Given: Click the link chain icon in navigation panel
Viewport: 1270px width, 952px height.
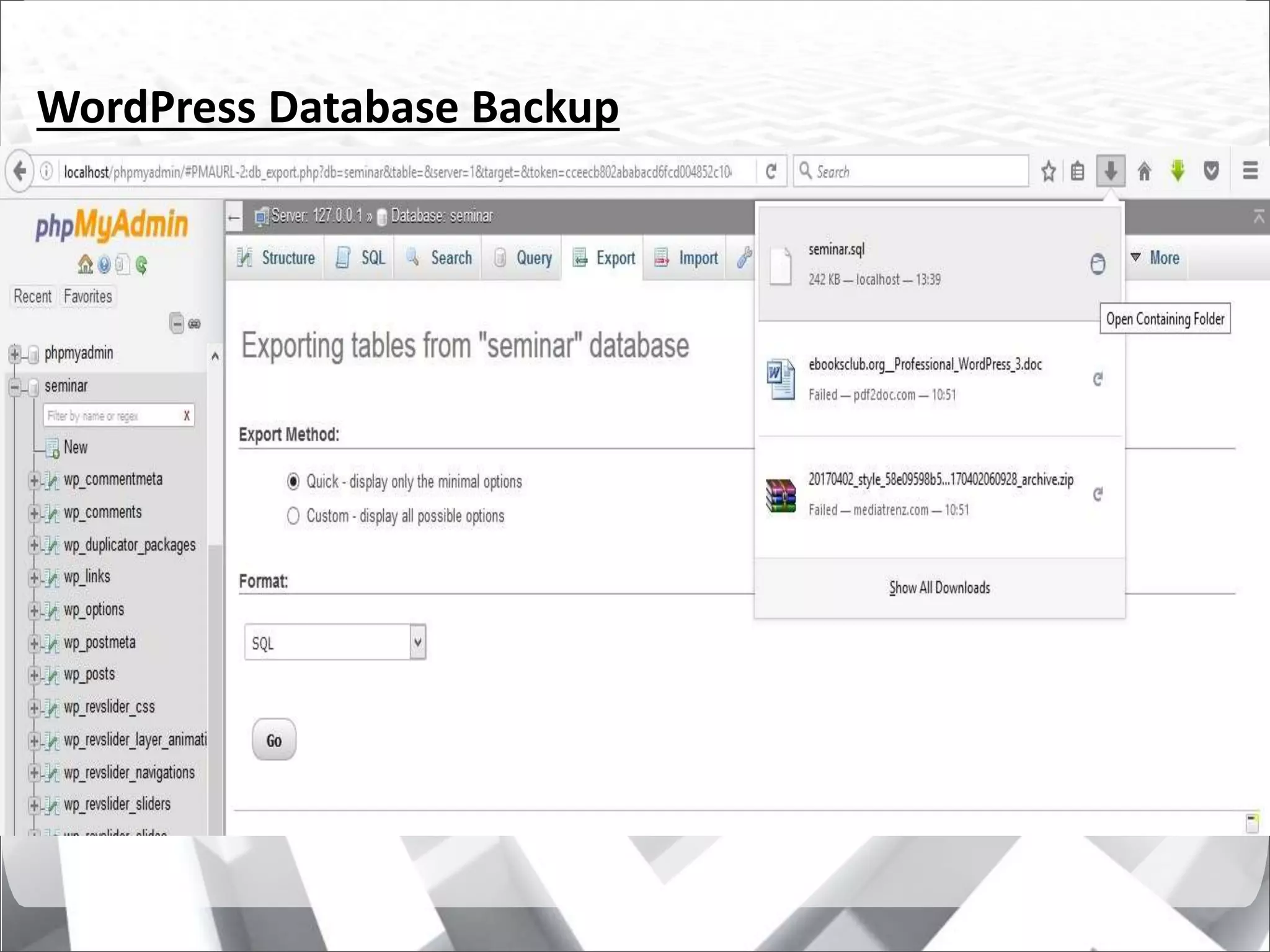Looking at the screenshot, I should pos(195,324).
